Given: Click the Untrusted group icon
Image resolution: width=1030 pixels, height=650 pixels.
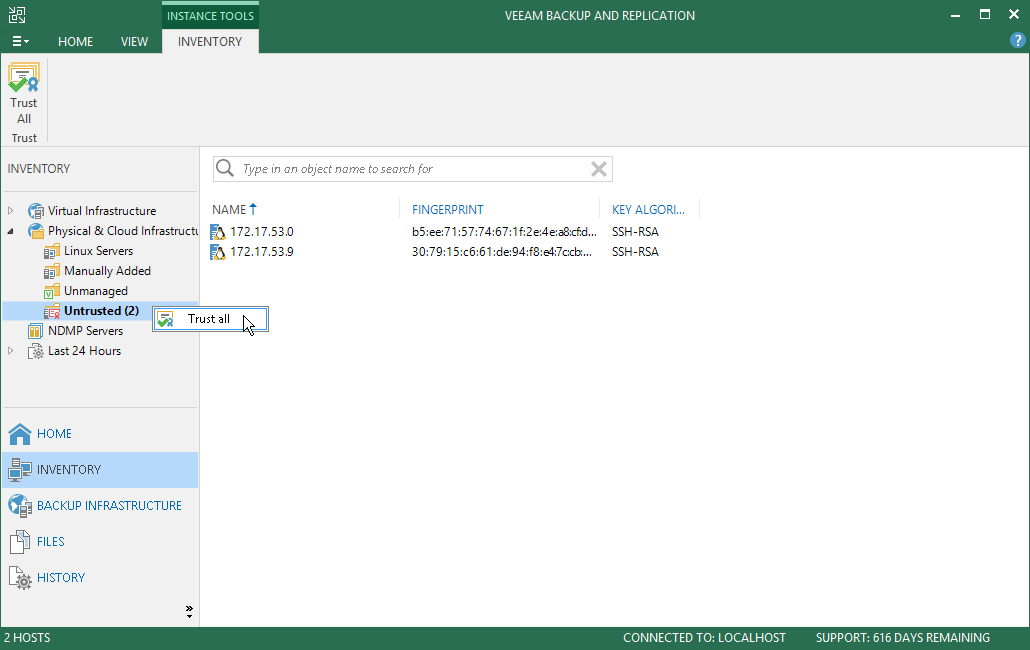Looking at the screenshot, I should [52, 311].
